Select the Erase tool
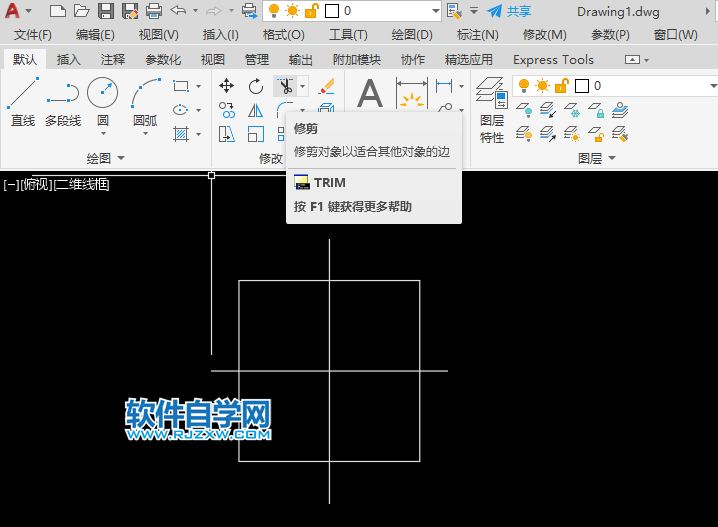This screenshot has width=718, height=527. click(x=326, y=86)
